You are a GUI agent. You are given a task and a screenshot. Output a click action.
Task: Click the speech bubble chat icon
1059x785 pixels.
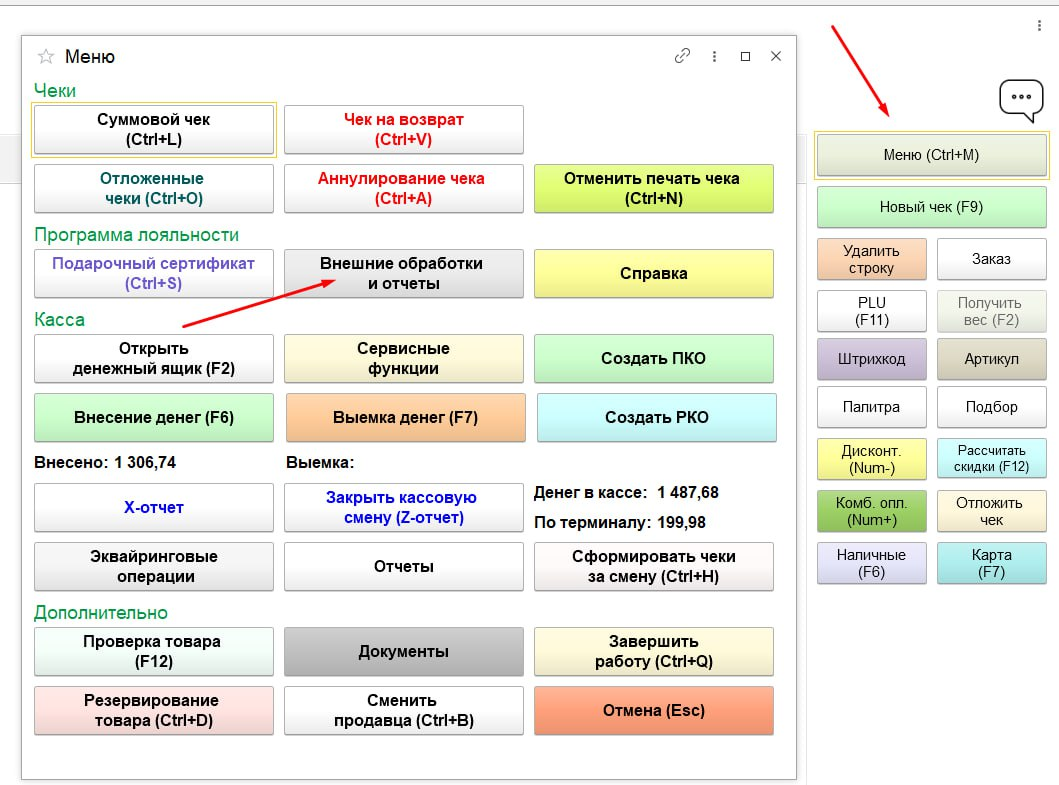(x=1020, y=98)
